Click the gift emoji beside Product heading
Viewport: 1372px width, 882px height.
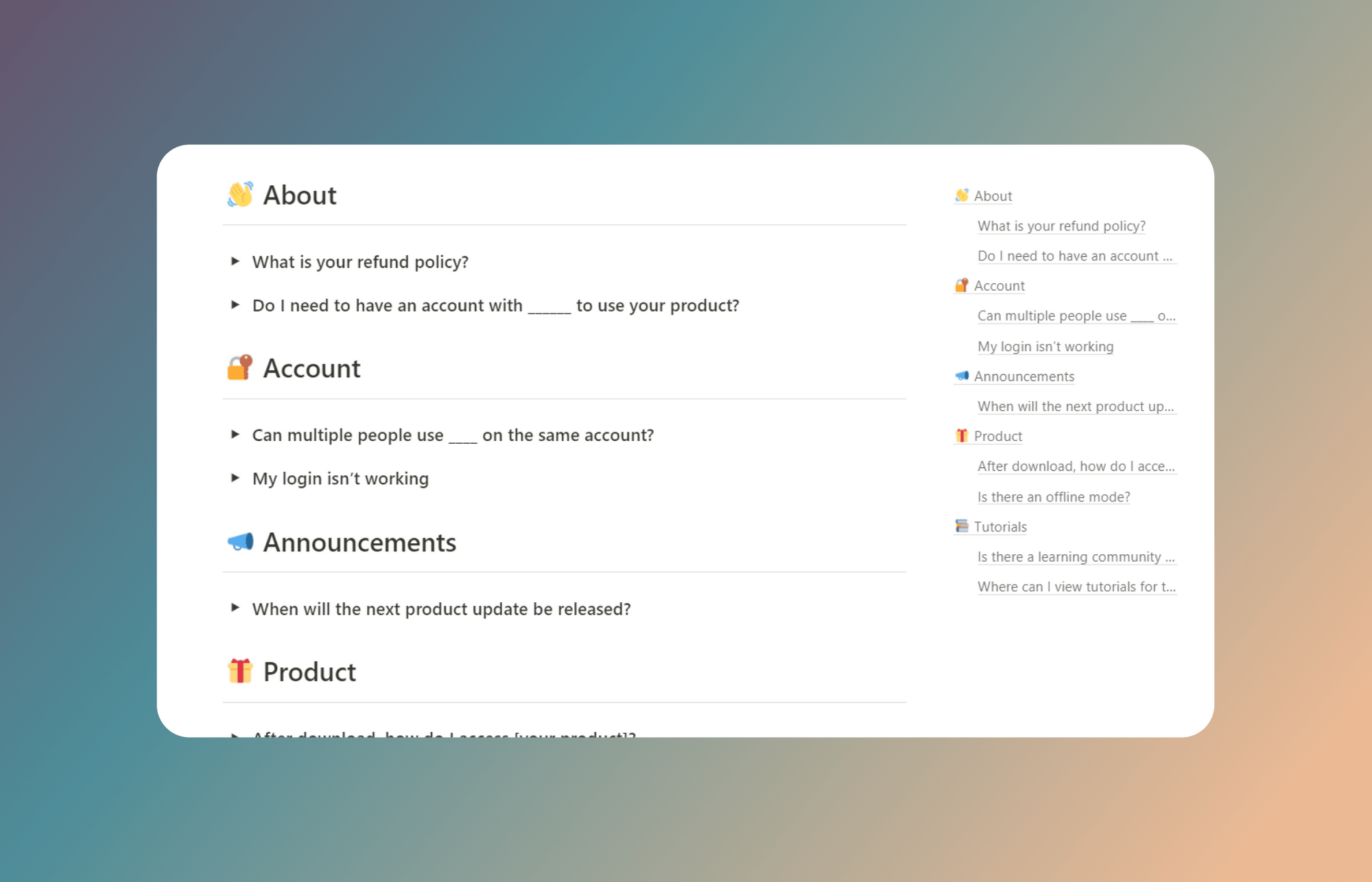(x=241, y=671)
